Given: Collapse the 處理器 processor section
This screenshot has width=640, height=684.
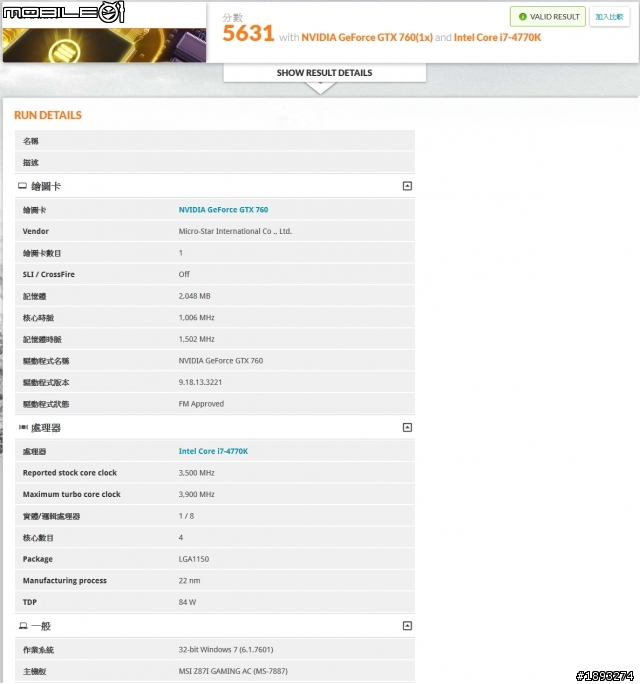Looking at the screenshot, I should 407,428.
